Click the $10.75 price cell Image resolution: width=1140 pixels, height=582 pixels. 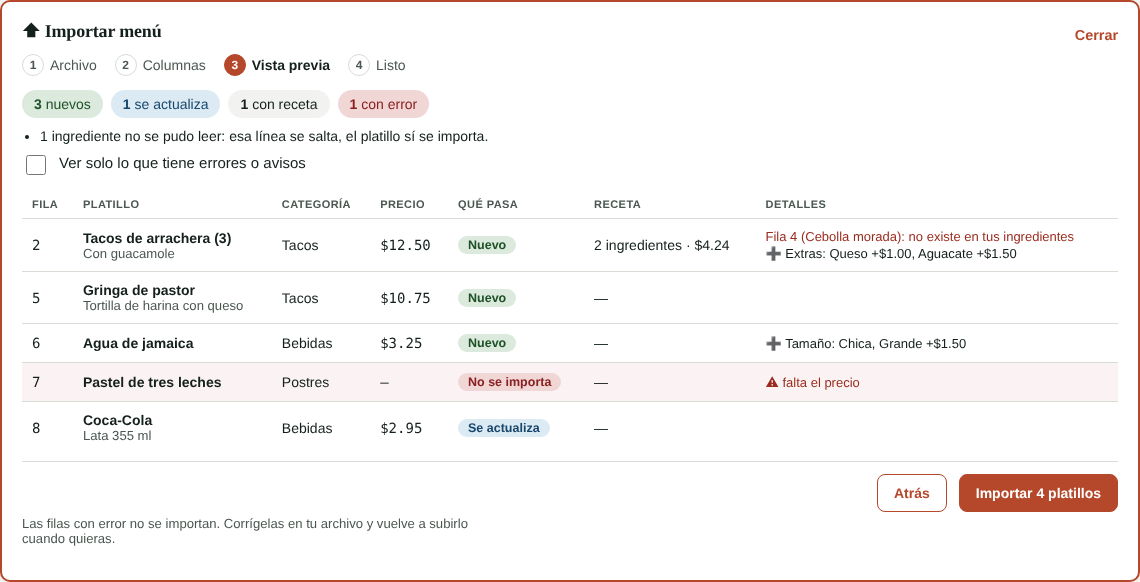(405, 299)
